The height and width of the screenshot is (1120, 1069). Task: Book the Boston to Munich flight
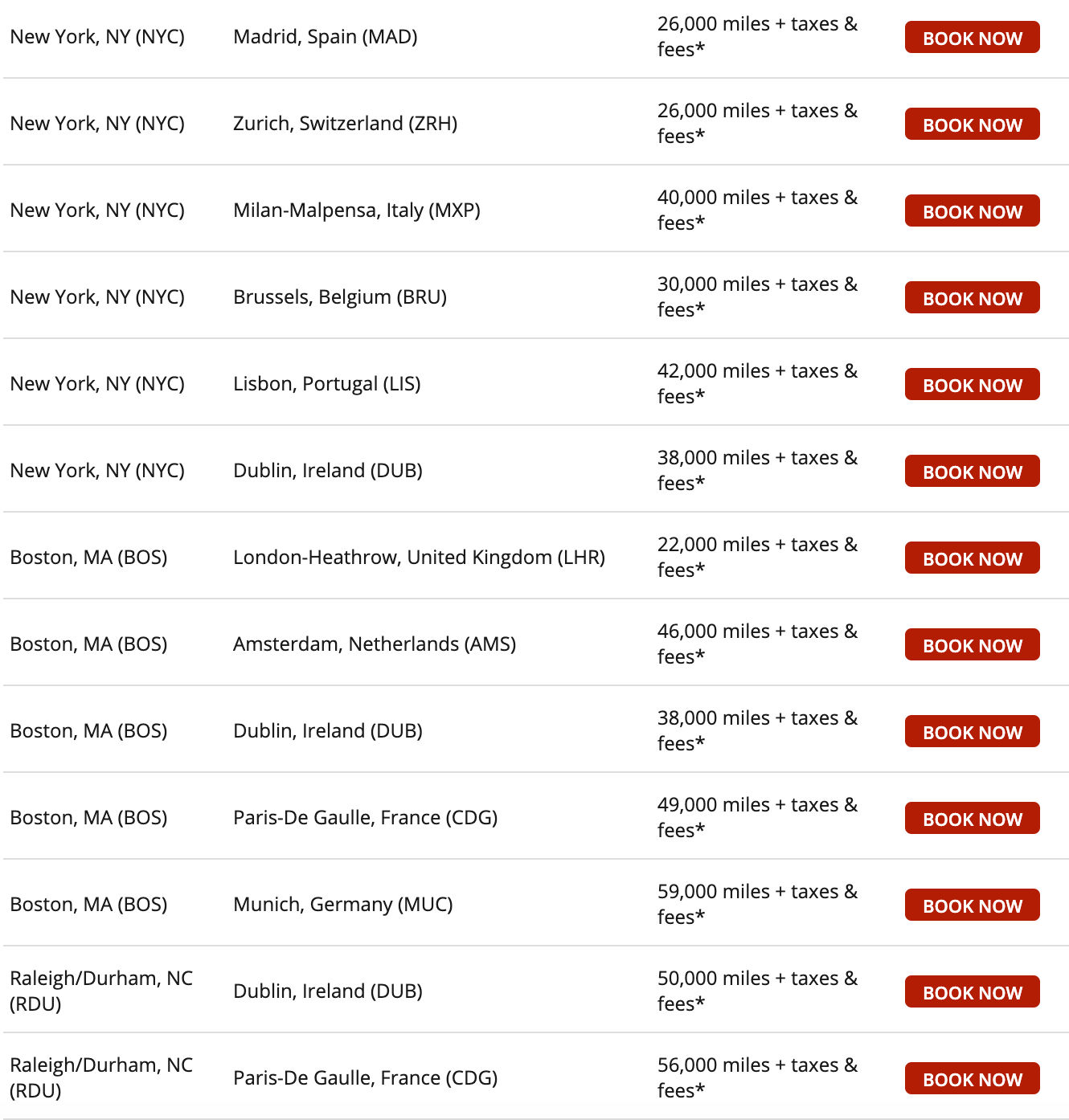pos(972,905)
